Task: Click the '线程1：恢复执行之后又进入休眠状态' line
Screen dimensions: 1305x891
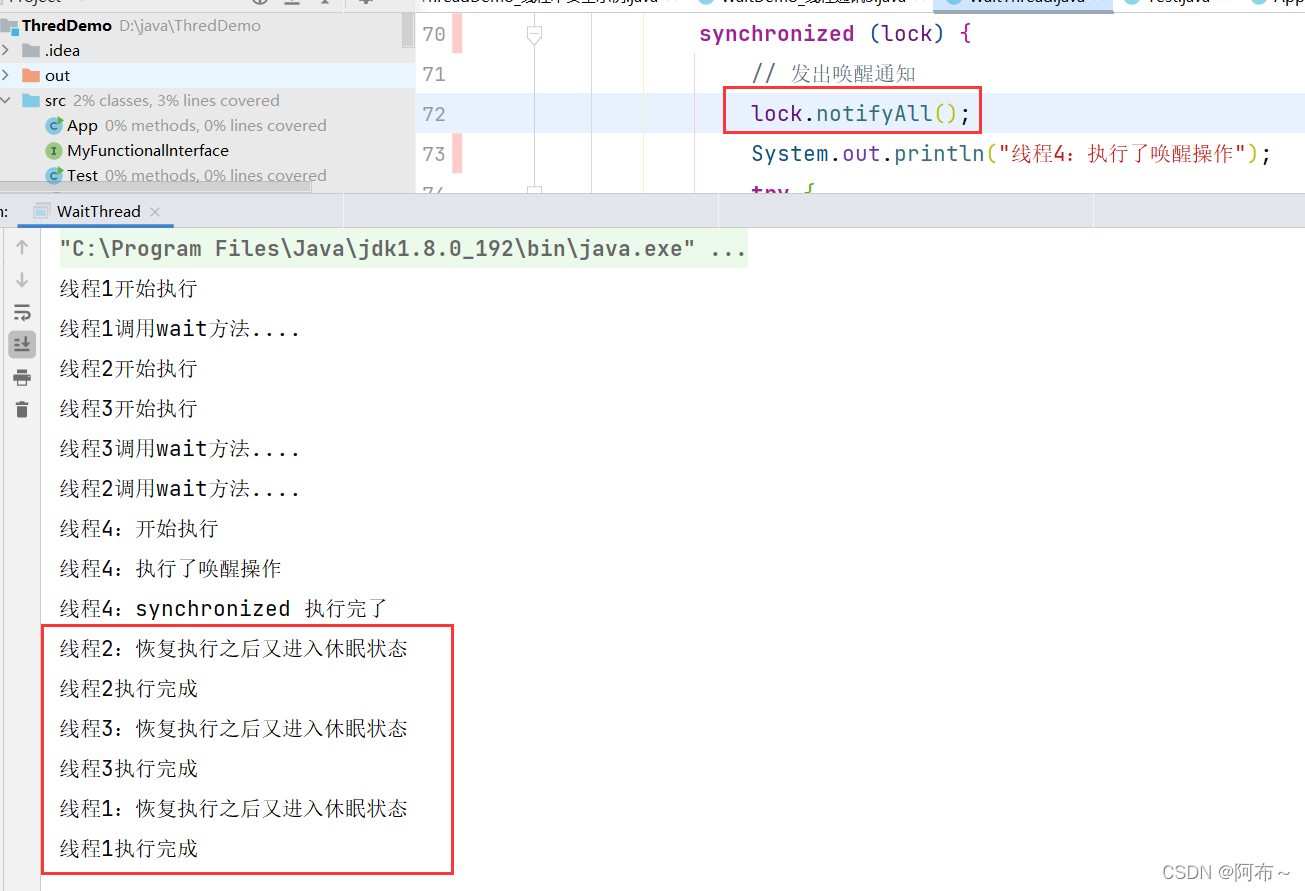Action: point(234,809)
